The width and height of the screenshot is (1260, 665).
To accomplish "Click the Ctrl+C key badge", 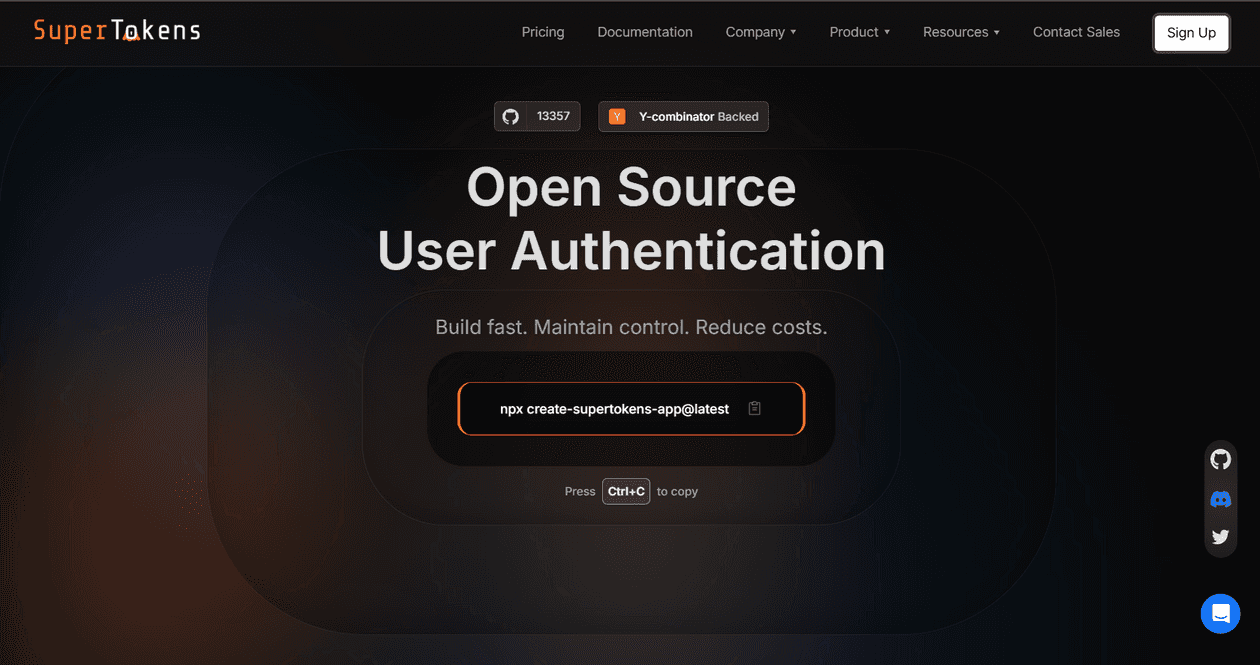I will click(x=625, y=491).
